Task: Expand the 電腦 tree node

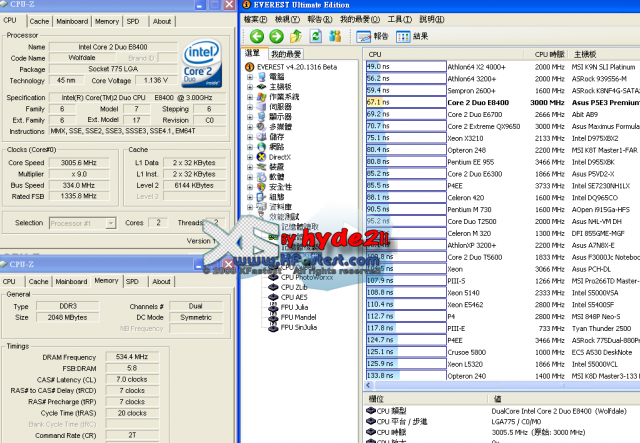Action: point(250,77)
